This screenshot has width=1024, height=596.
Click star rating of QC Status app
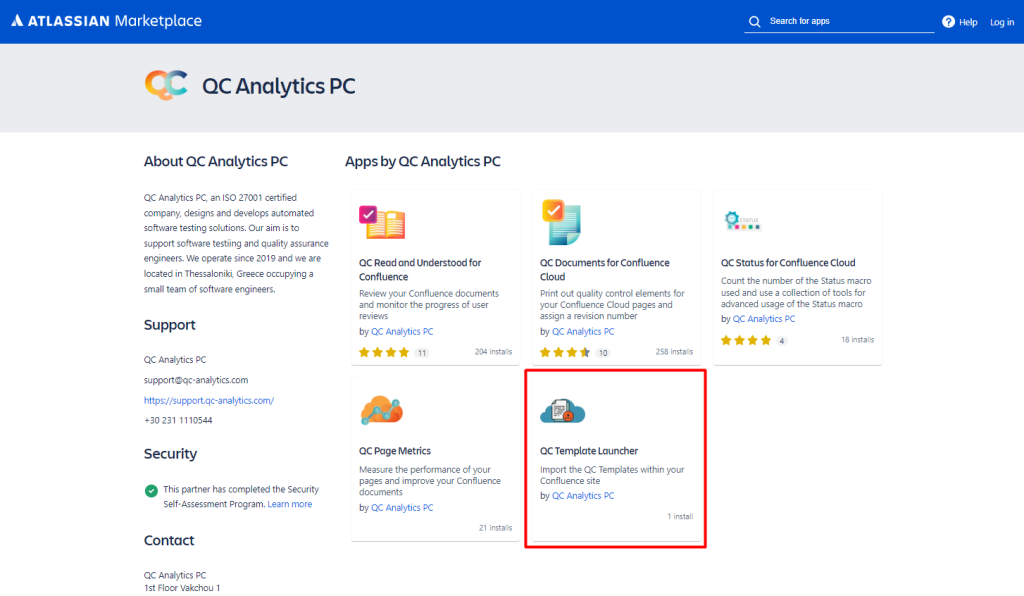point(746,340)
